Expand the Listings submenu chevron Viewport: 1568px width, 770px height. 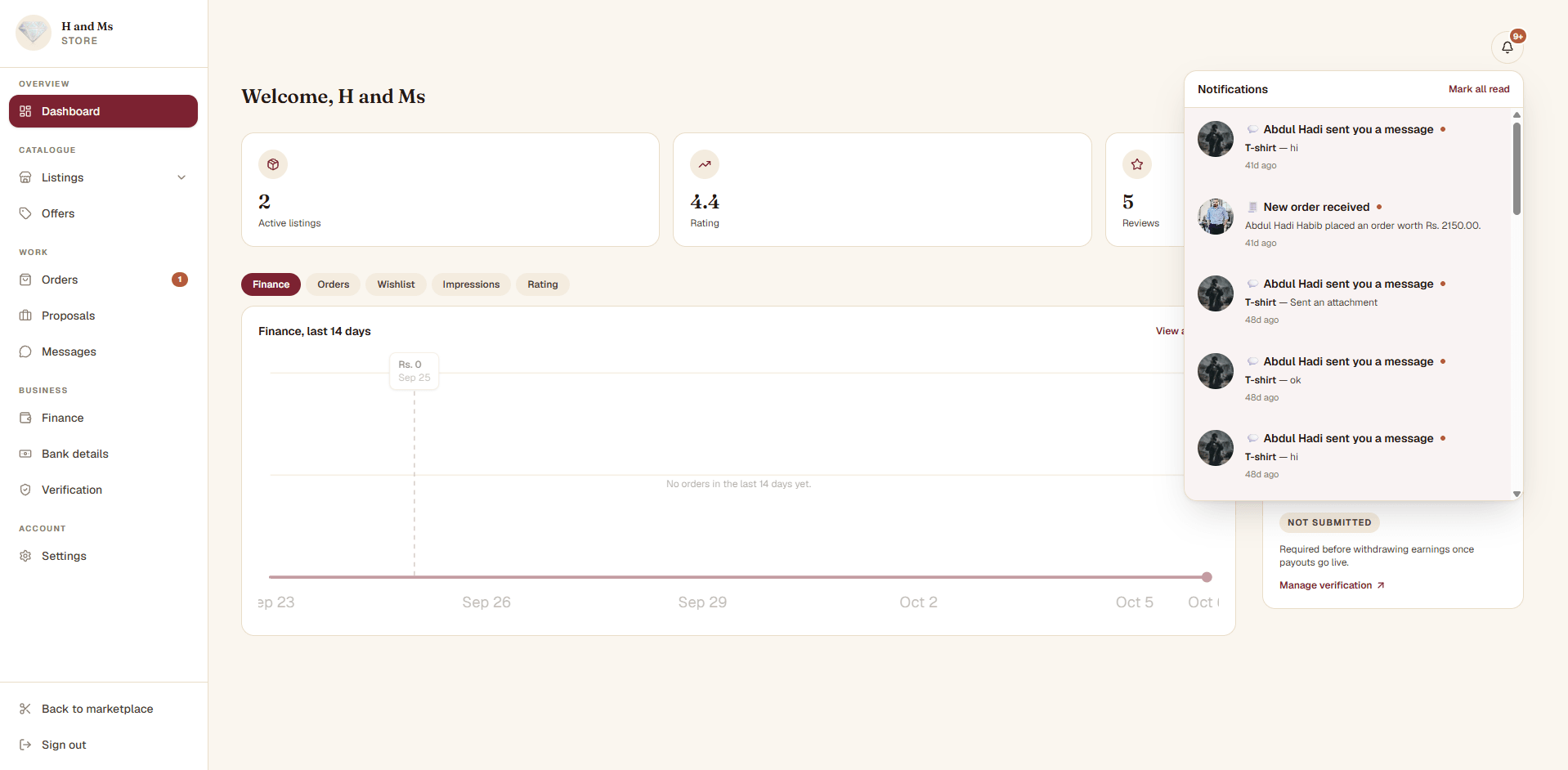click(181, 177)
